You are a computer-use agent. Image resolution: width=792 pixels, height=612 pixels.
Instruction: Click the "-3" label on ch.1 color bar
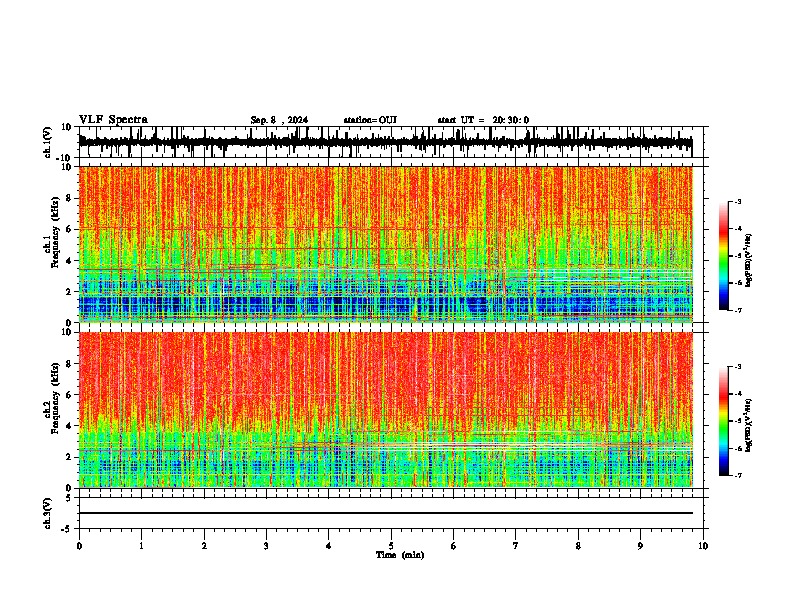pyautogui.click(x=737, y=201)
